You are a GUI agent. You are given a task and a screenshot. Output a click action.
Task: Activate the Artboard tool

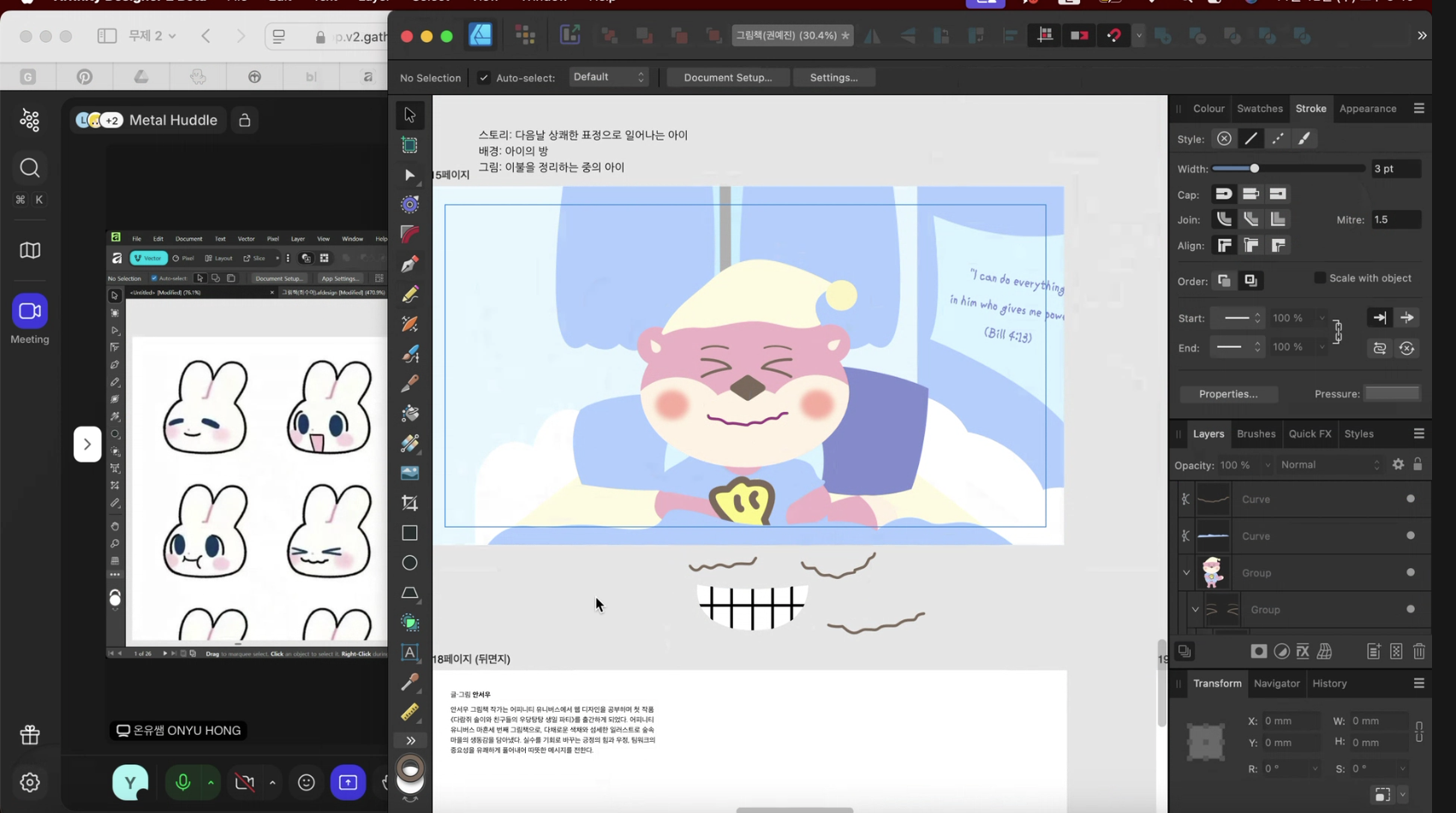tap(410, 145)
